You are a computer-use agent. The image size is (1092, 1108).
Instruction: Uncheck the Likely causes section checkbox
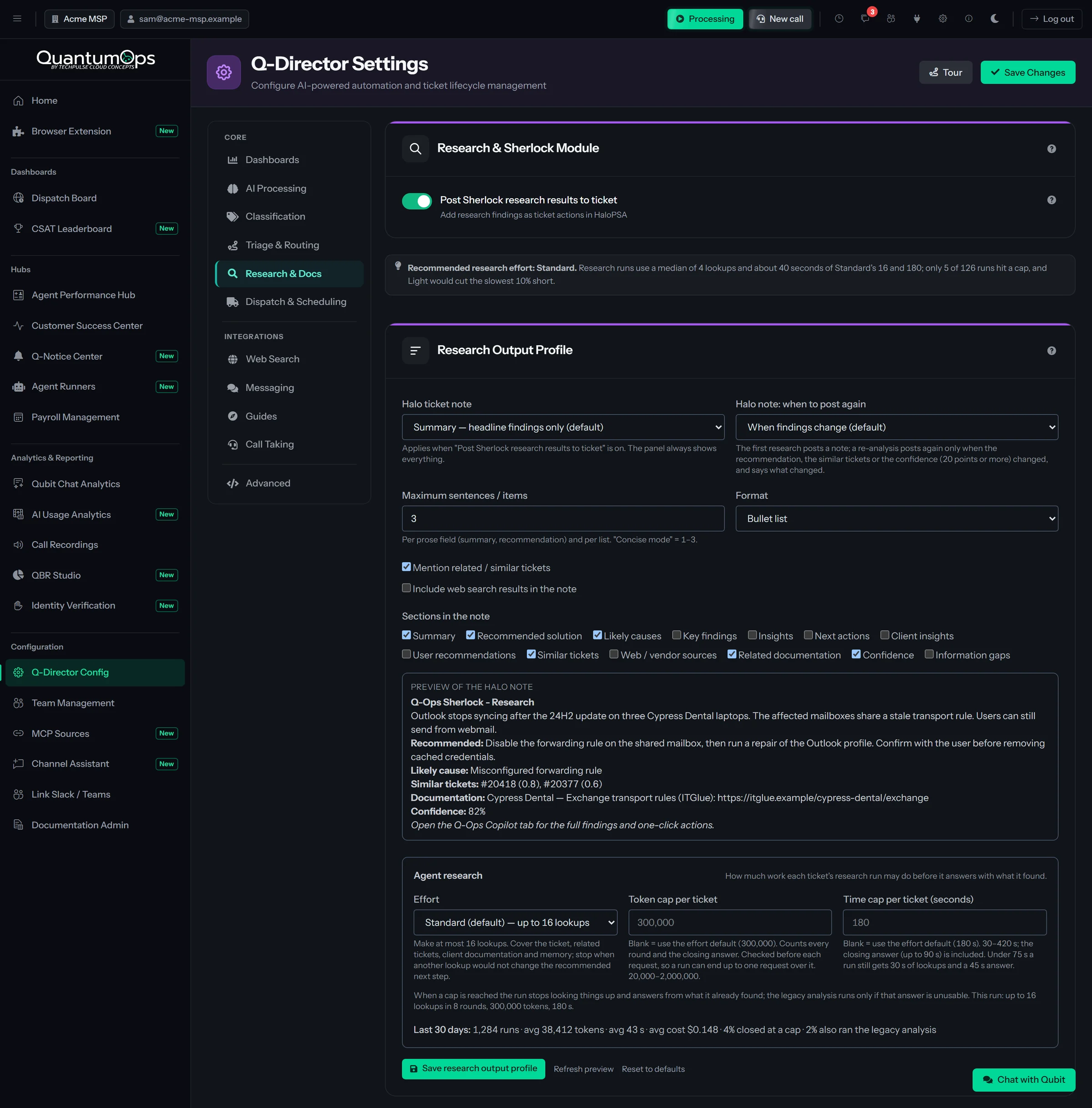[597, 635]
